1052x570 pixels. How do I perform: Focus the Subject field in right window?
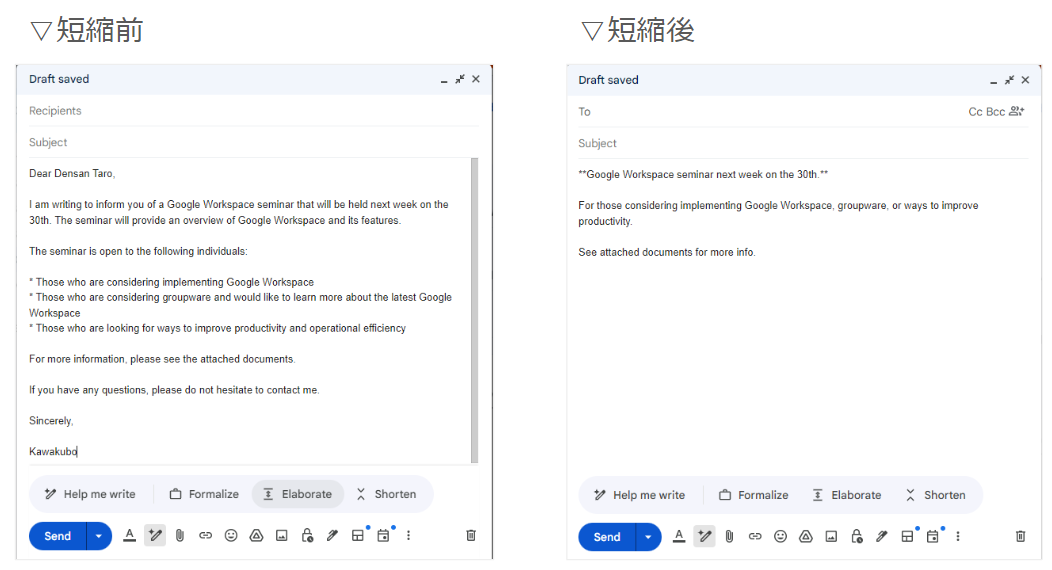tap(802, 144)
